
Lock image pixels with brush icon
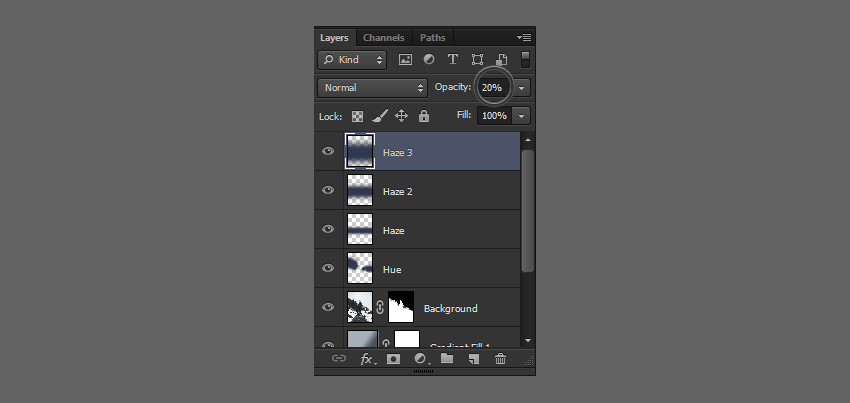[380, 116]
